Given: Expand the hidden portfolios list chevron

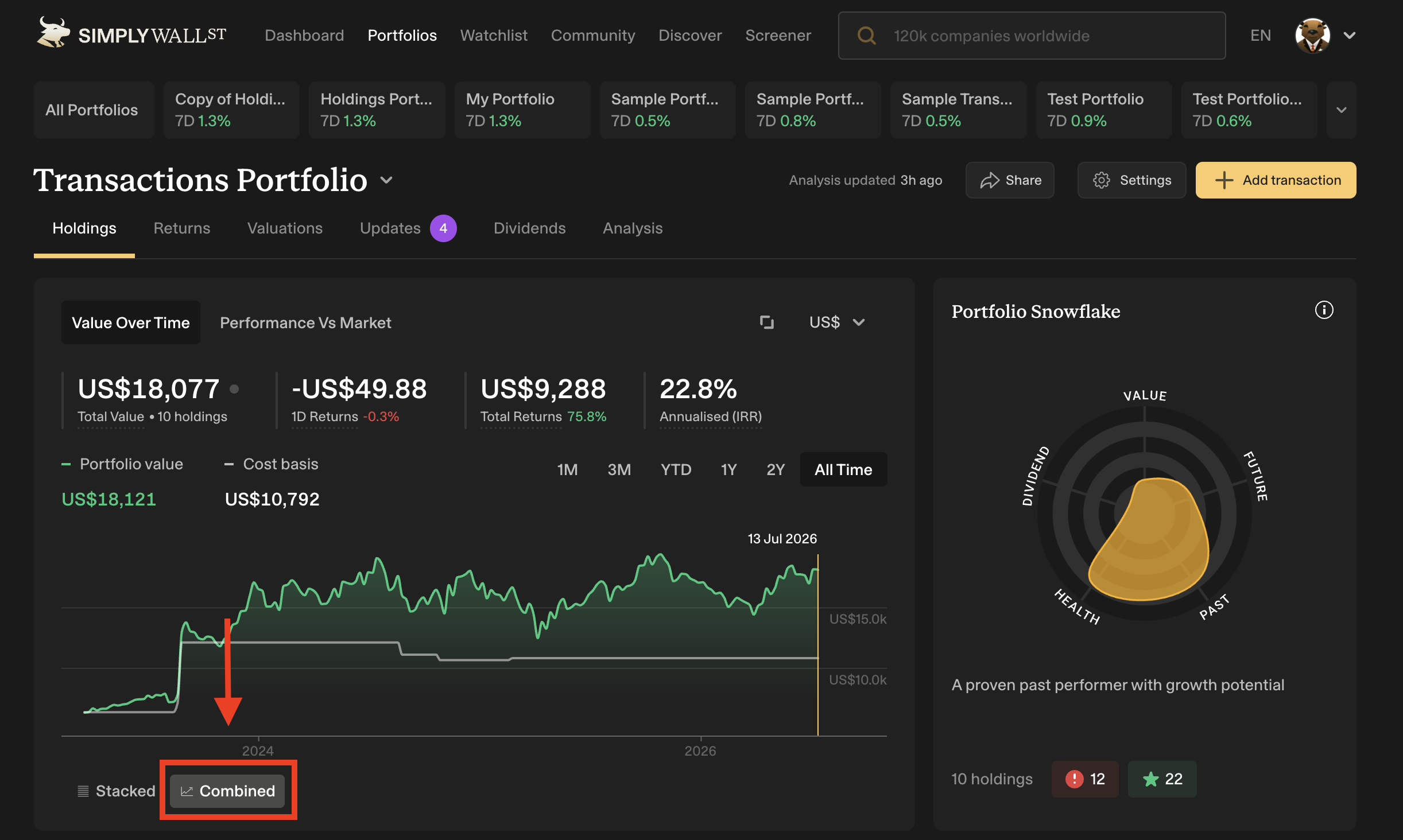Looking at the screenshot, I should (x=1341, y=110).
